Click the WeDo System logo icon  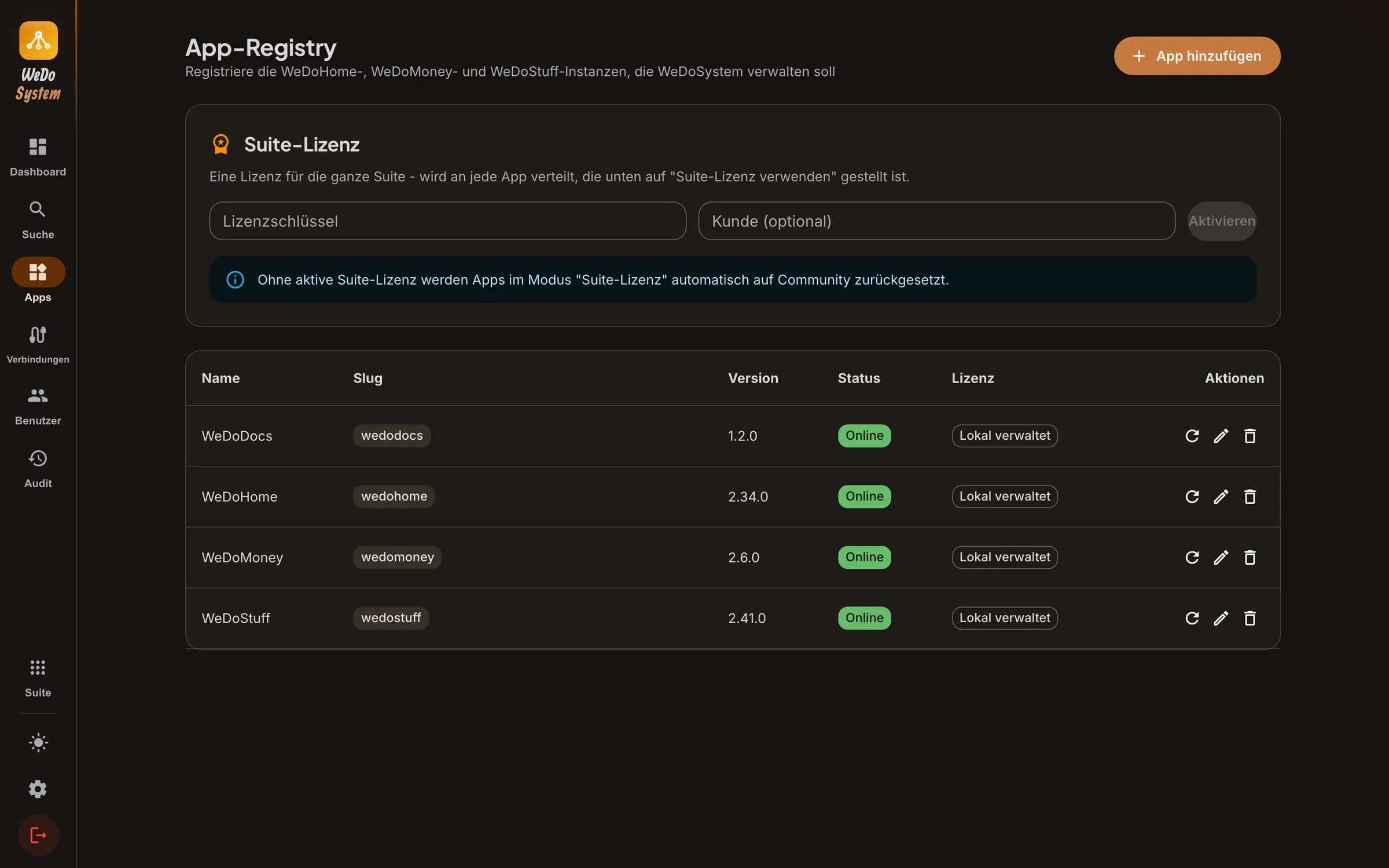(38, 41)
